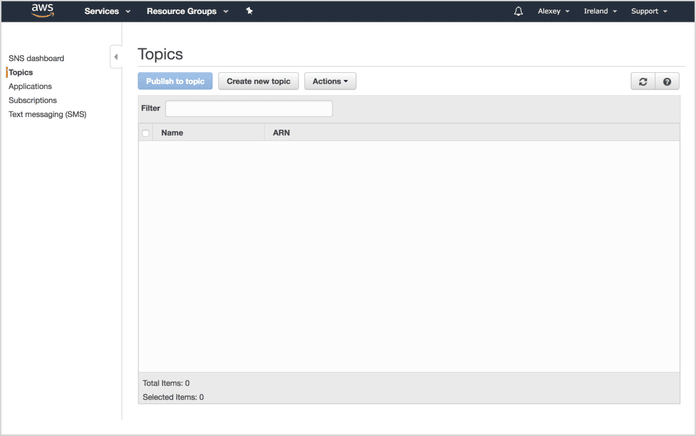This screenshot has width=696, height=436.
Task: Click the Create new topic button
Action: coord(259,81)
